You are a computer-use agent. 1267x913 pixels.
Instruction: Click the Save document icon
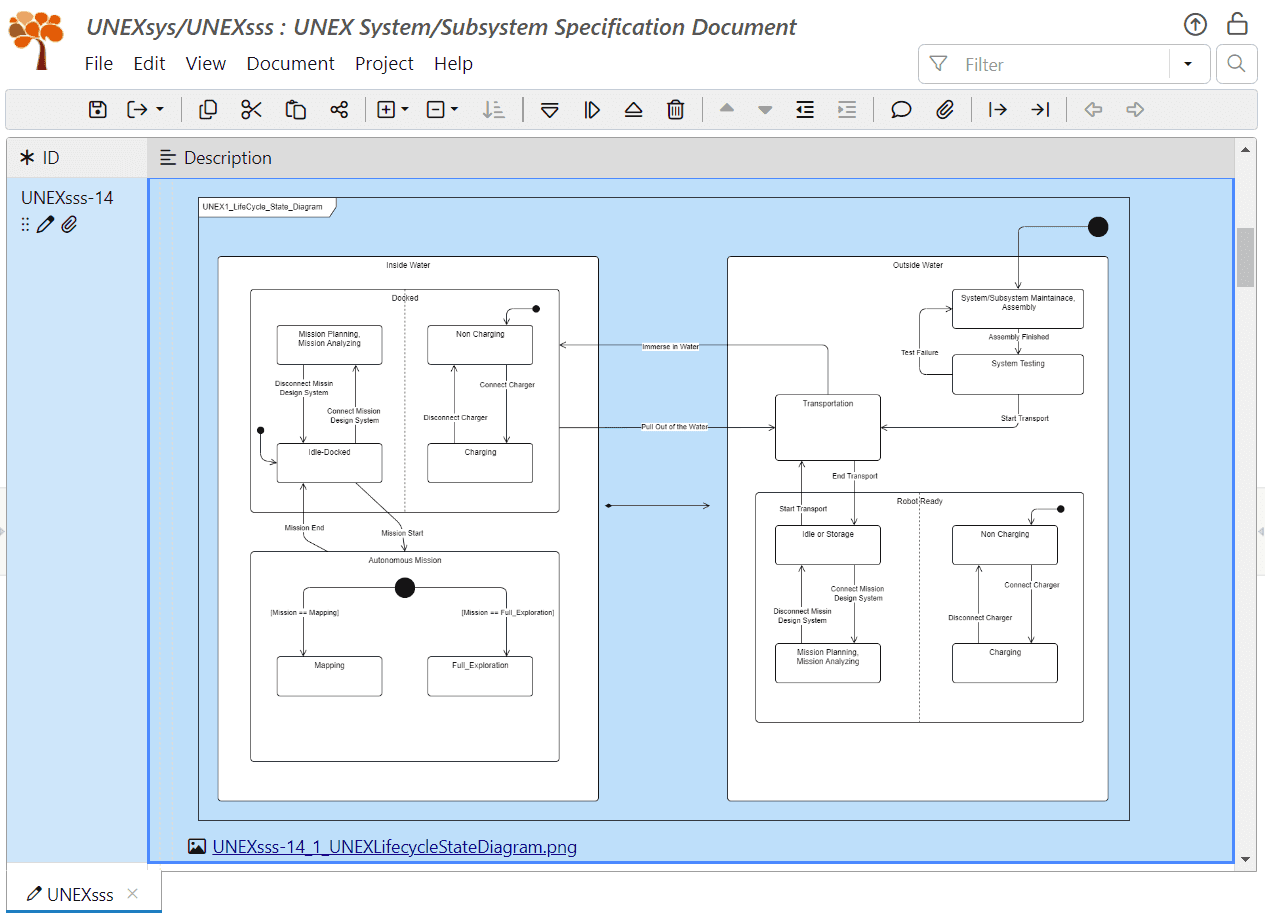pos(98,110)
